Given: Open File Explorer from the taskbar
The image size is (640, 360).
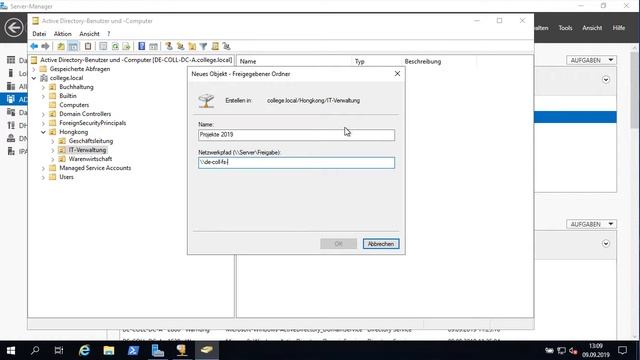Looking at the screenshot, I should [x=109, y=350].
